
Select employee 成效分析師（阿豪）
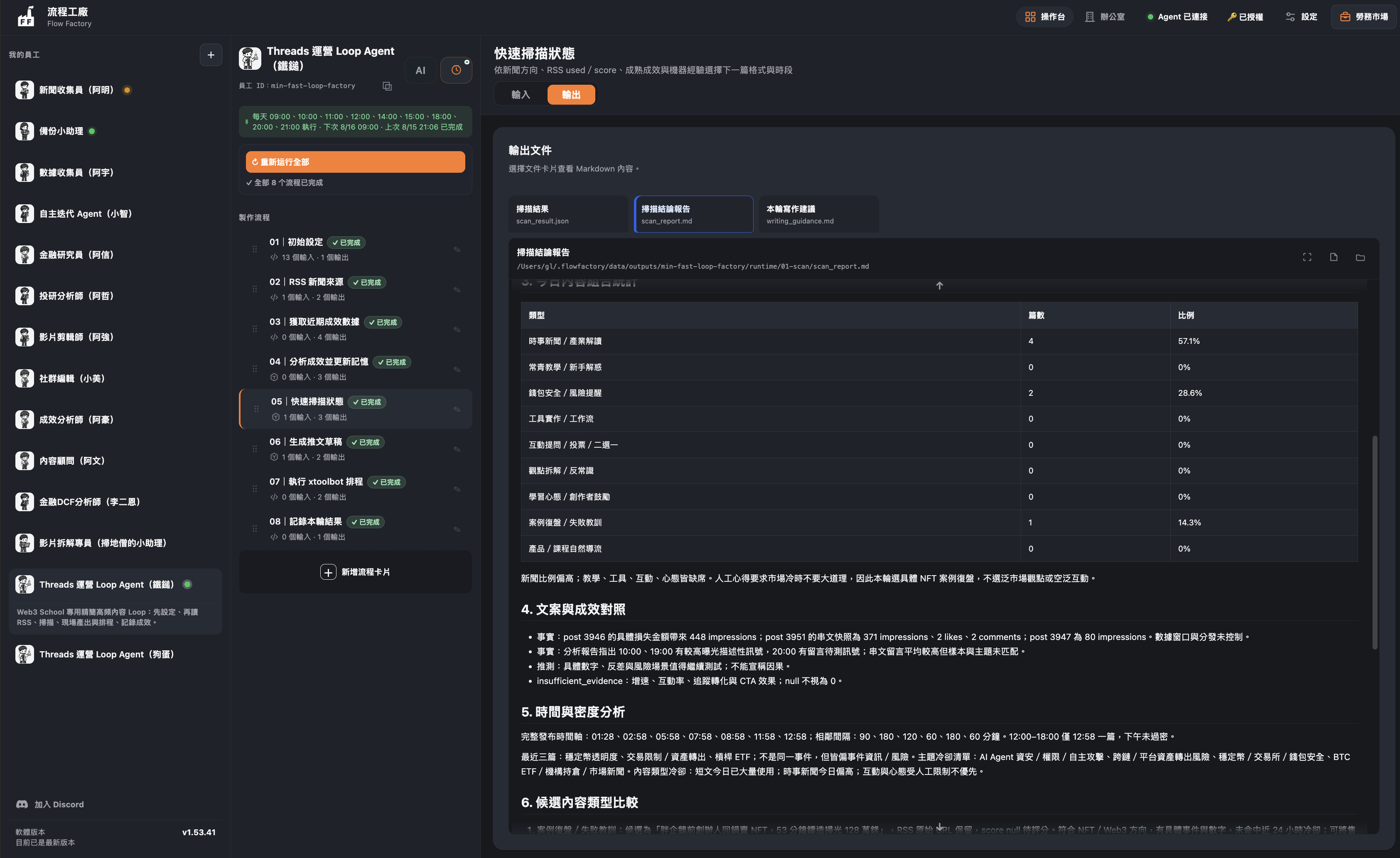click(x=115, y=419)
